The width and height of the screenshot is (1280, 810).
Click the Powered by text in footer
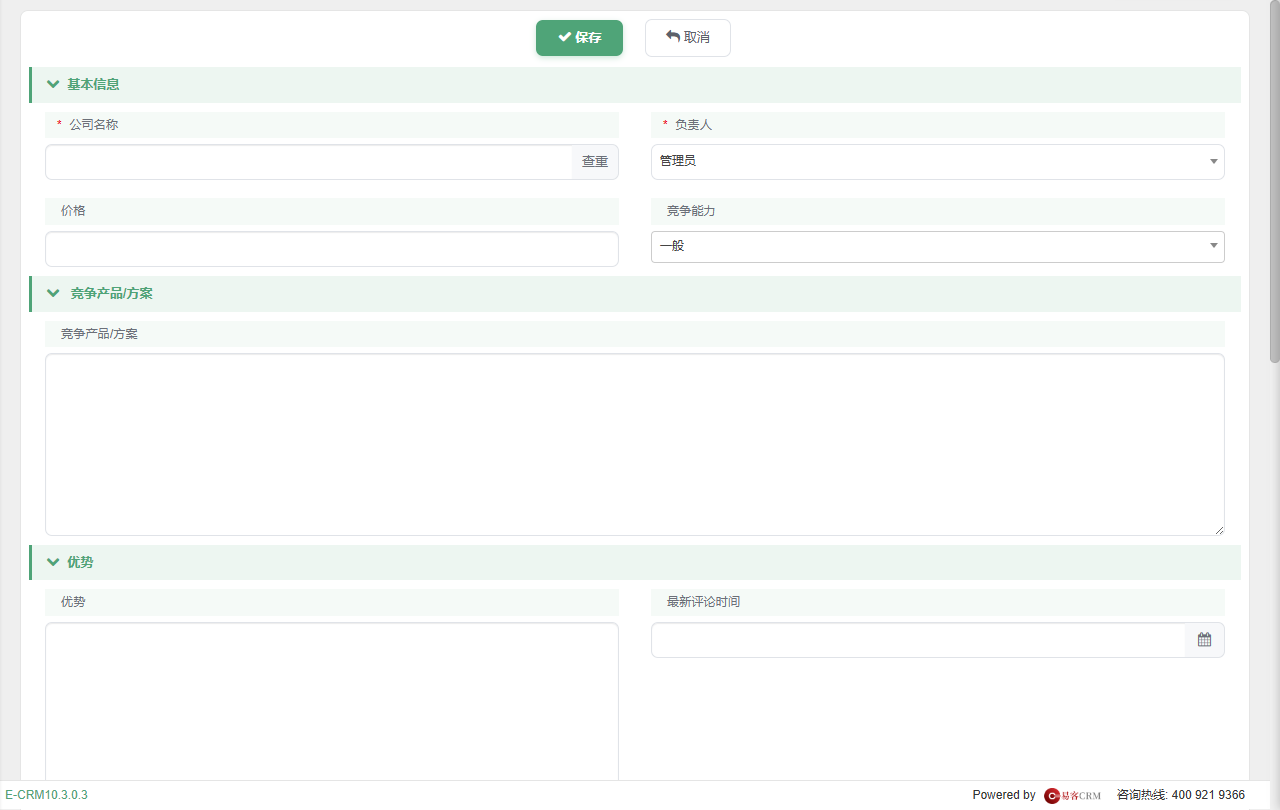coord(1004,795)
